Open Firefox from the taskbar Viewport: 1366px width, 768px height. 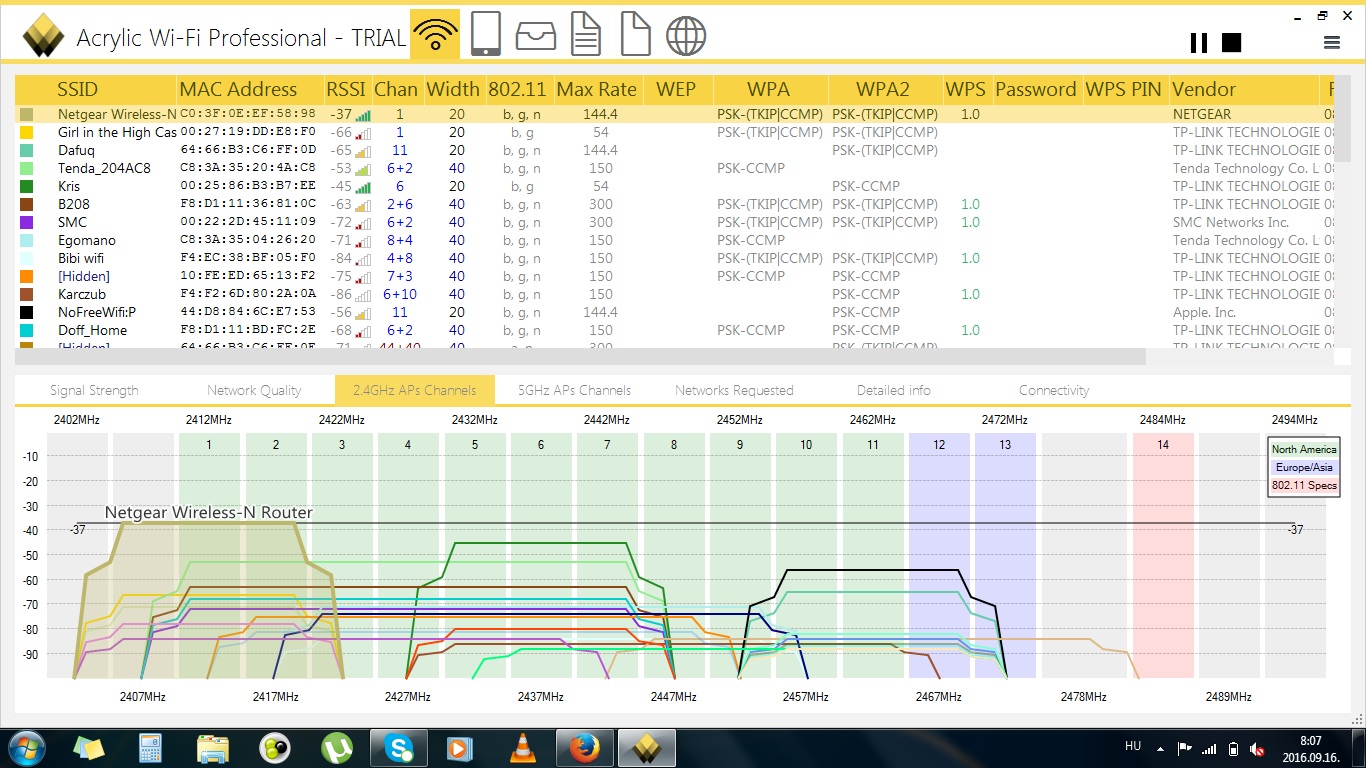[585, 747]
